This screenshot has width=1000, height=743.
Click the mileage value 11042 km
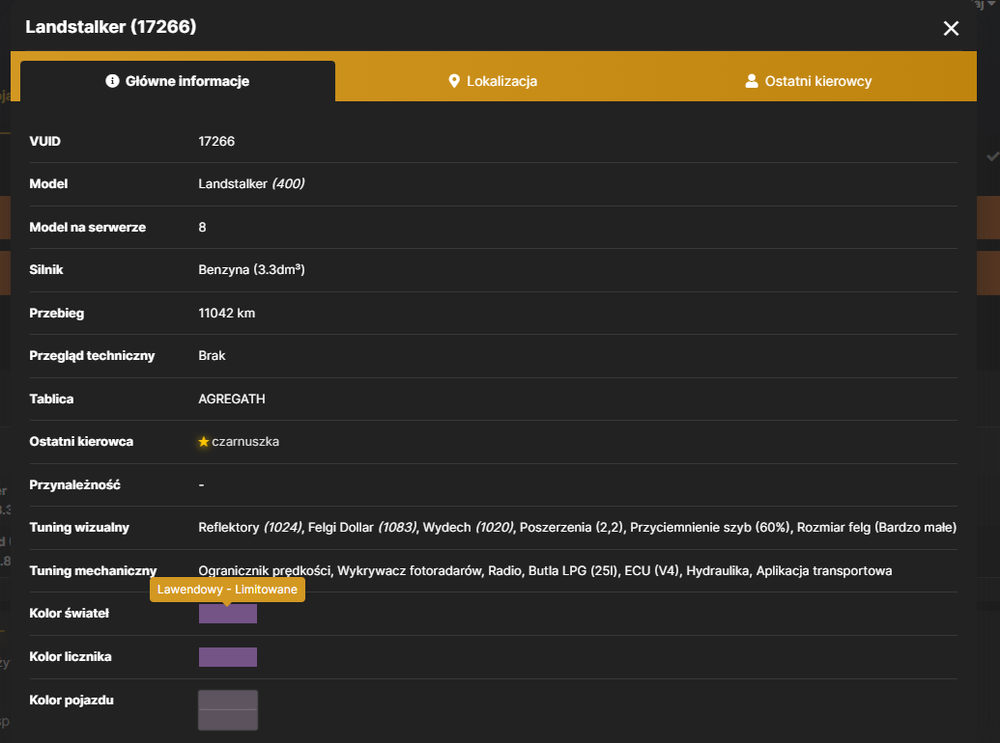coord(226,313)
